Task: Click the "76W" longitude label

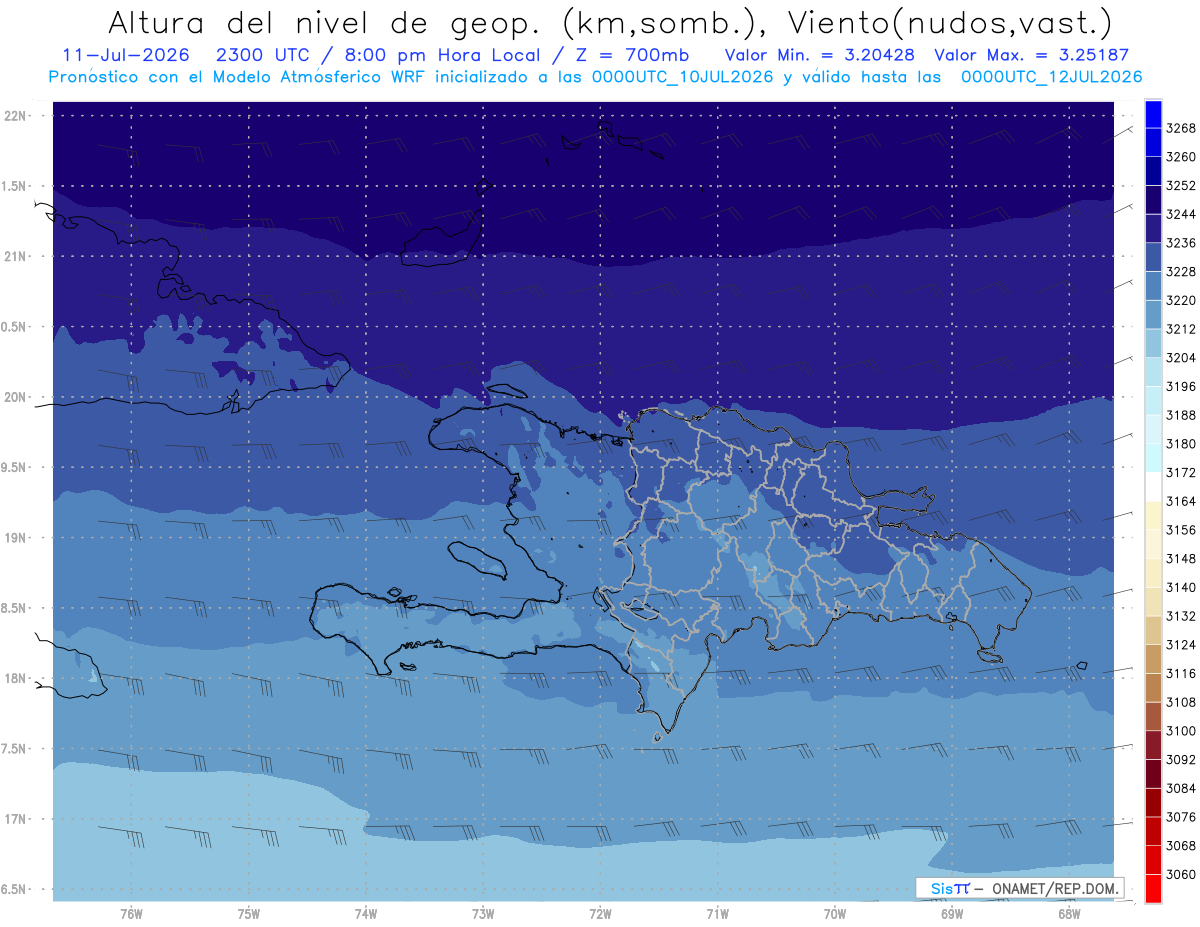Action: coord(131,914)
